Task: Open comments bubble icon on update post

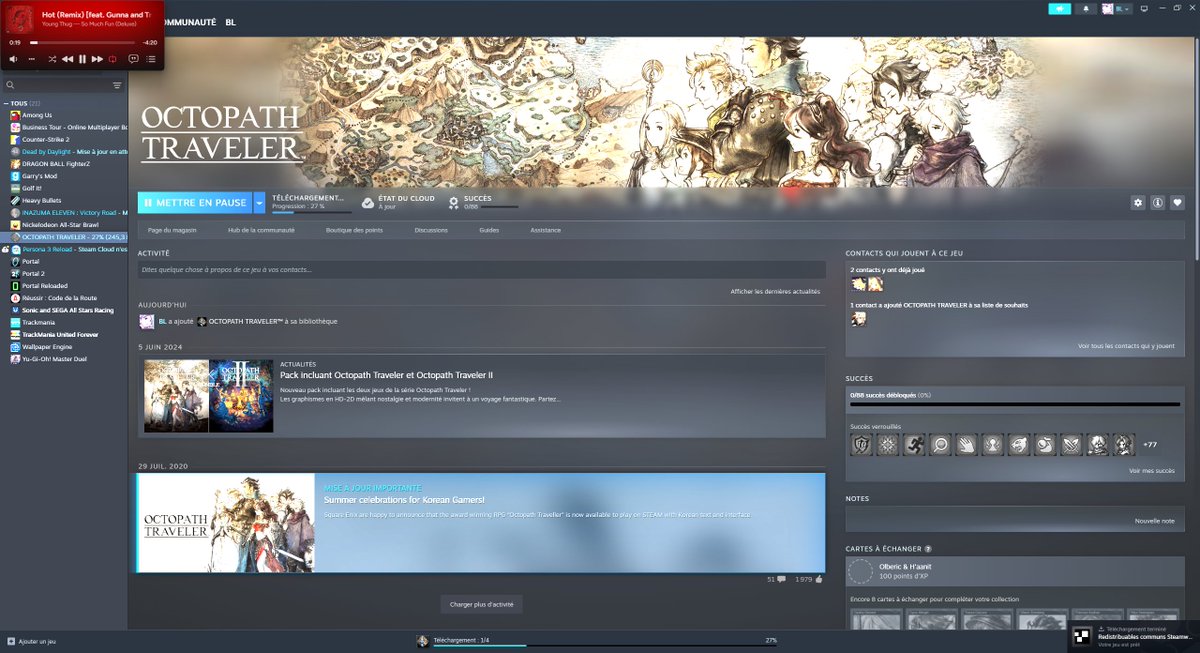Action: pyautogui.click(x=780, y=579)
